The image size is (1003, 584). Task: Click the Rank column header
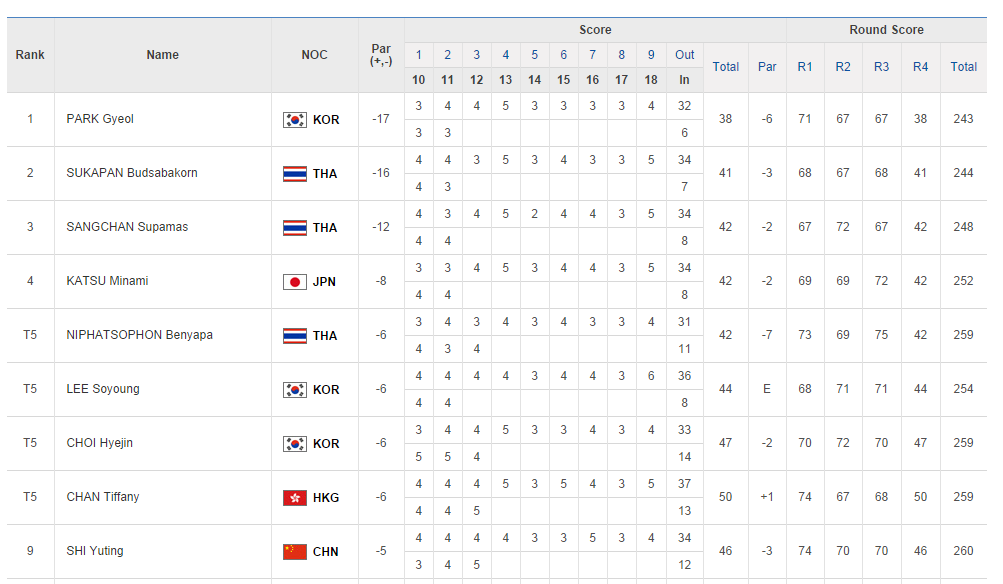click(x=30, y=55)
